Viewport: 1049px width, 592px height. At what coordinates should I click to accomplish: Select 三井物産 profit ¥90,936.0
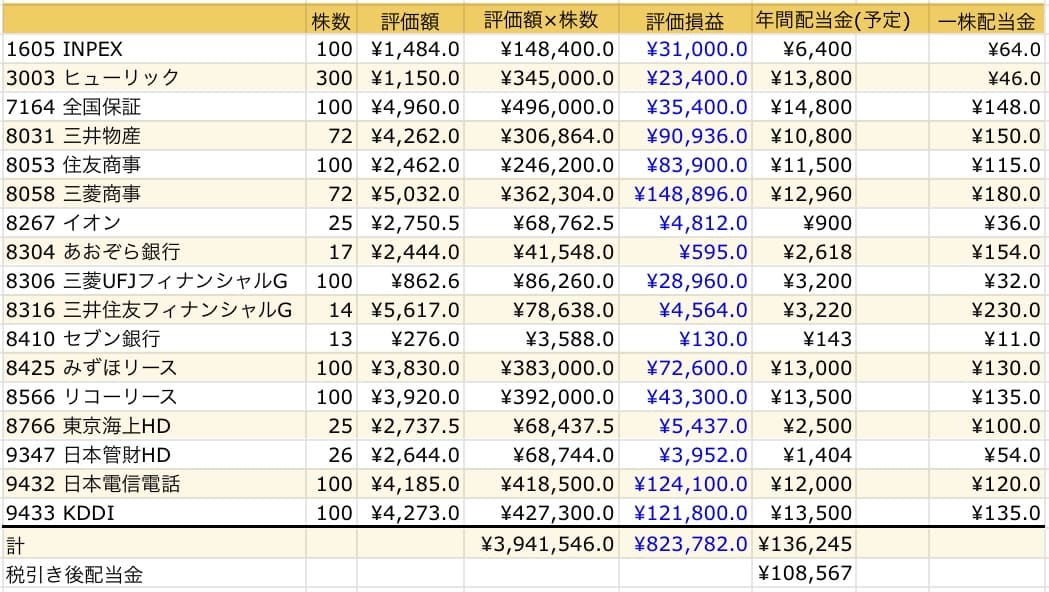pyautogui.click(x=685, y=136)
